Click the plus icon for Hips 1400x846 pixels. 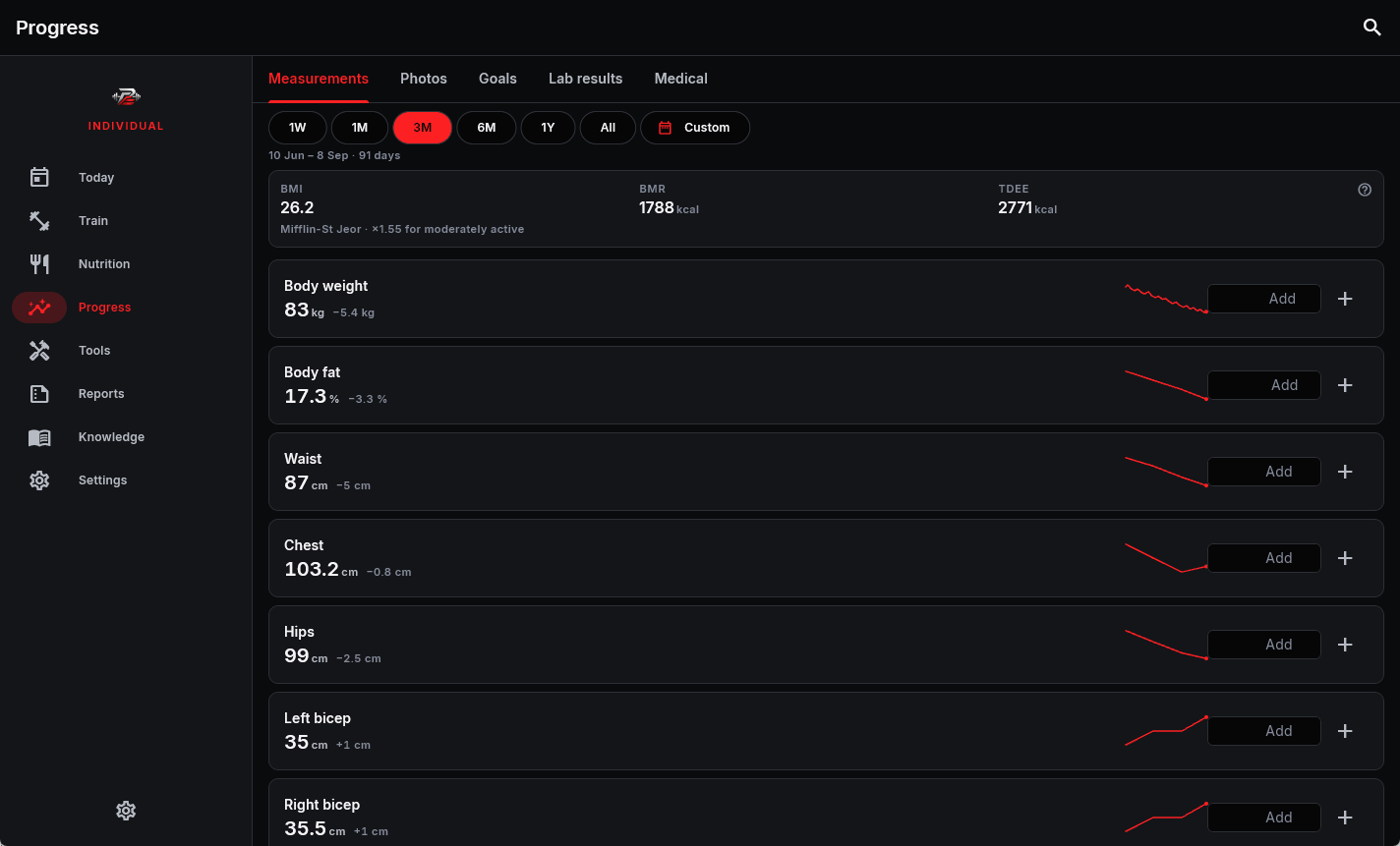point(1346,645)
